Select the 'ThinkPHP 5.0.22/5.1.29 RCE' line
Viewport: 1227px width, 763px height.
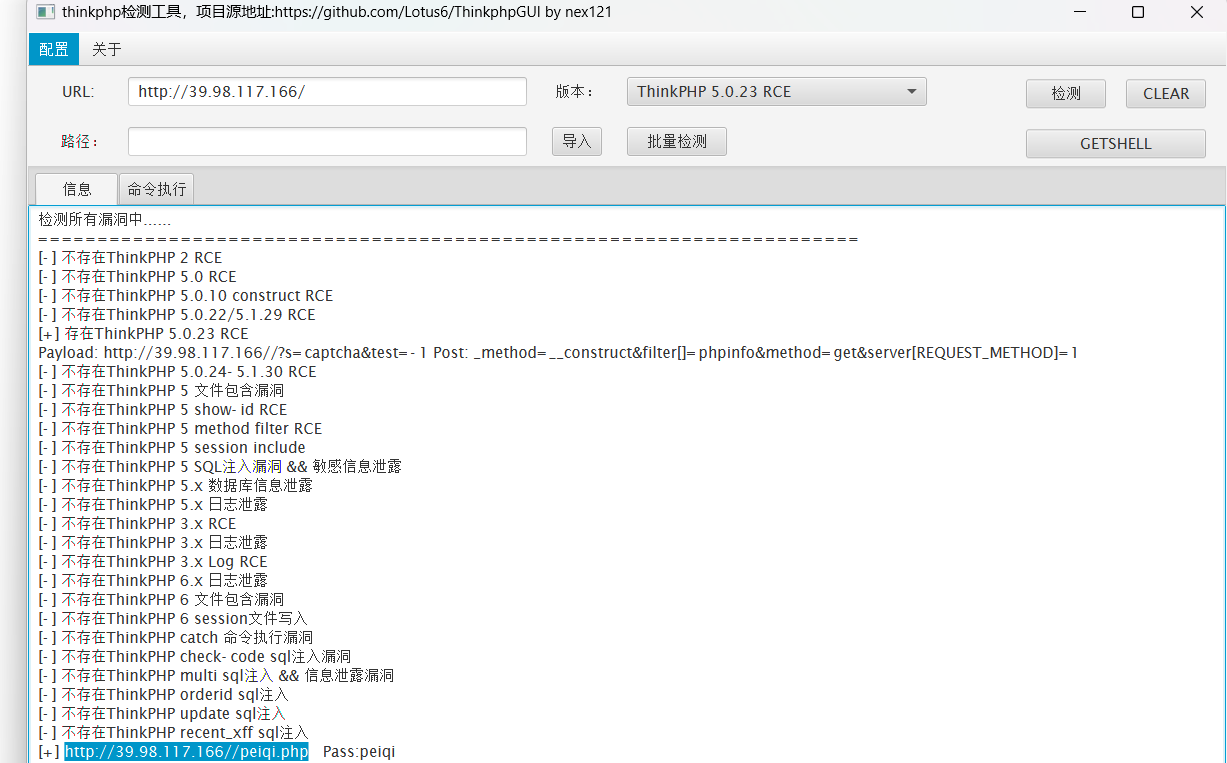pos(177,315)
